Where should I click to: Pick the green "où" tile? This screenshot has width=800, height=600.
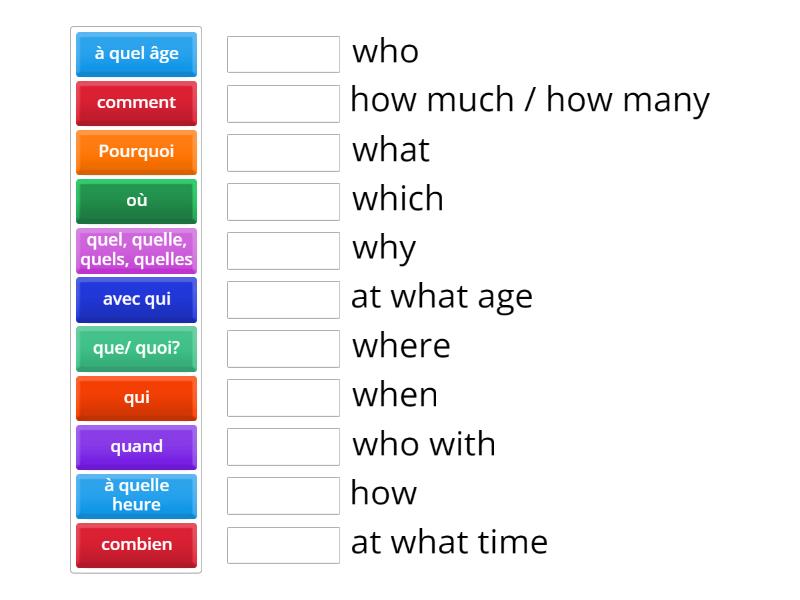[x=136, y=201]
